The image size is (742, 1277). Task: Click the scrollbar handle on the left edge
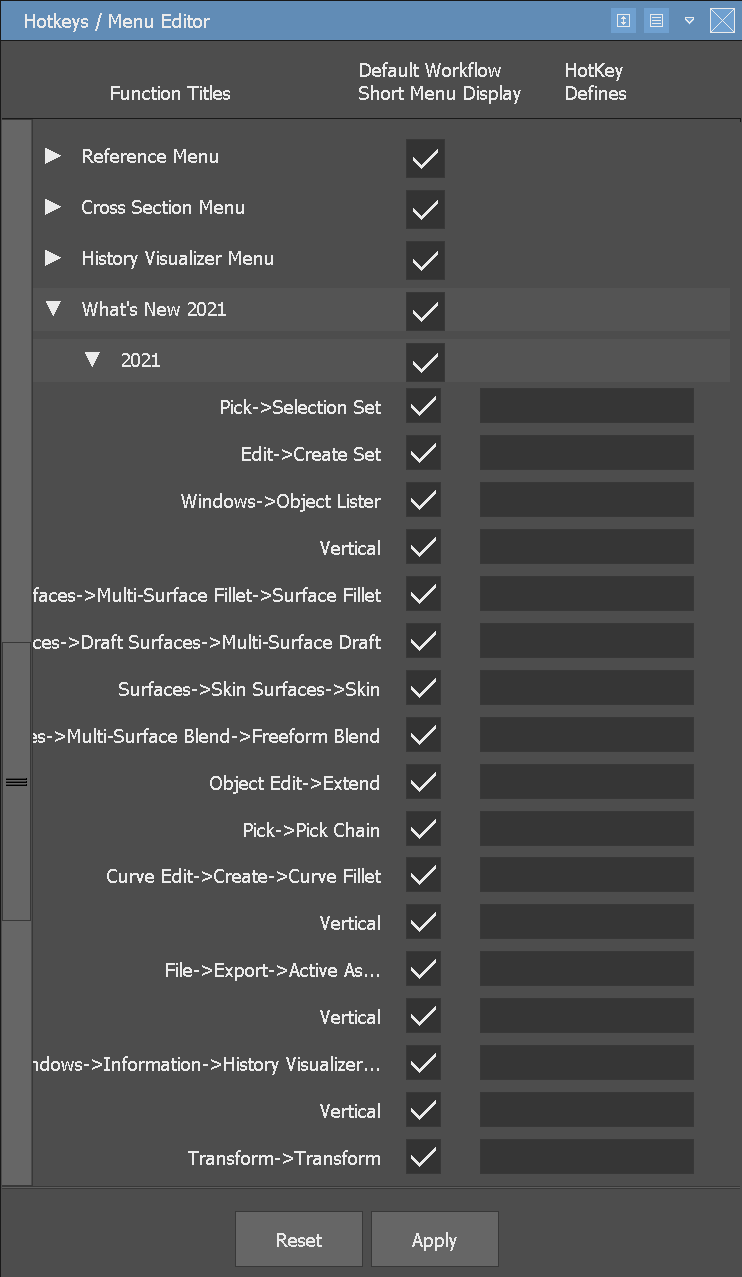[16, 780]
